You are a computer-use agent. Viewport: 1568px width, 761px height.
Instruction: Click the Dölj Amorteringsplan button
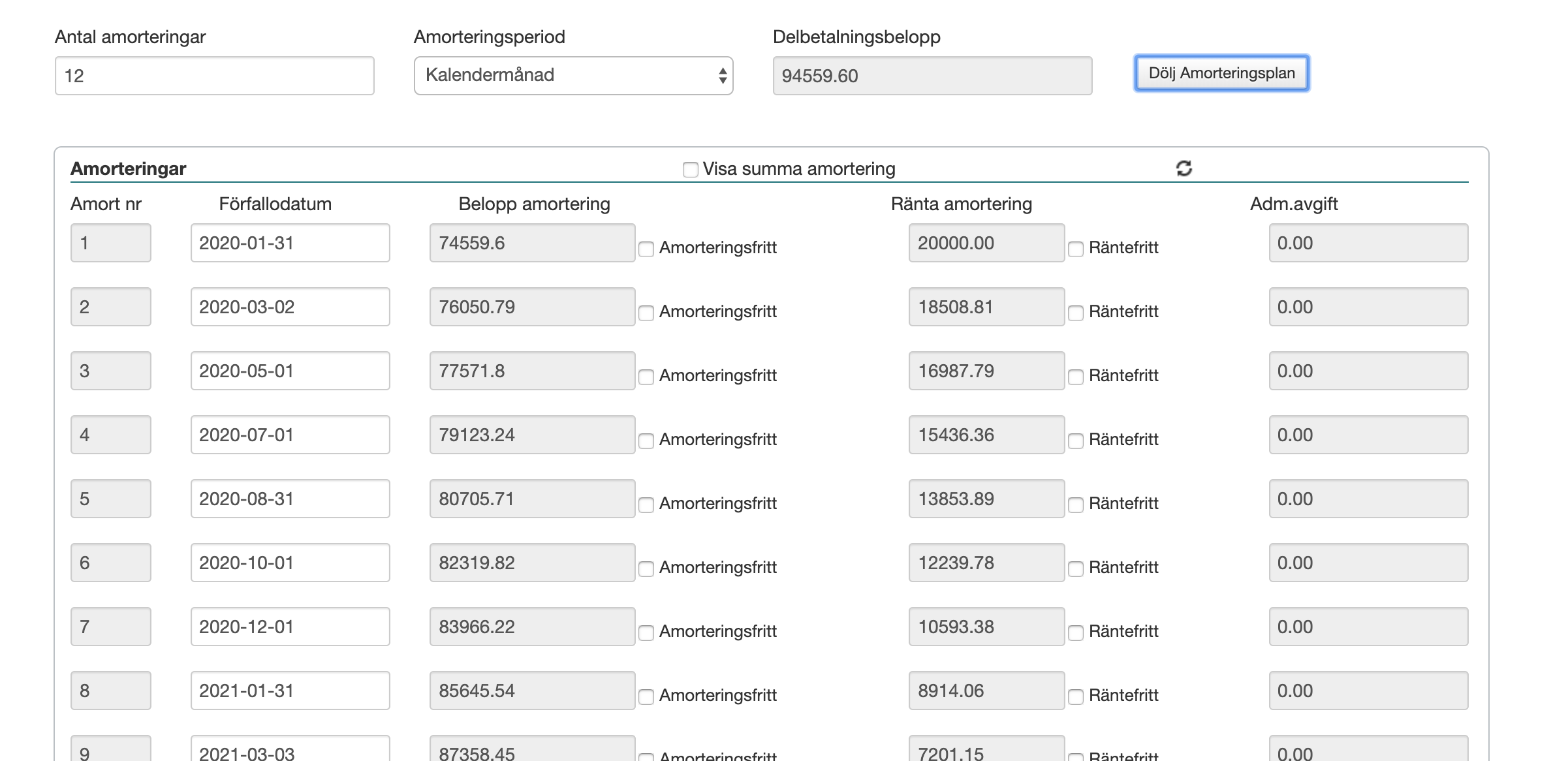tap(1221, 73)
